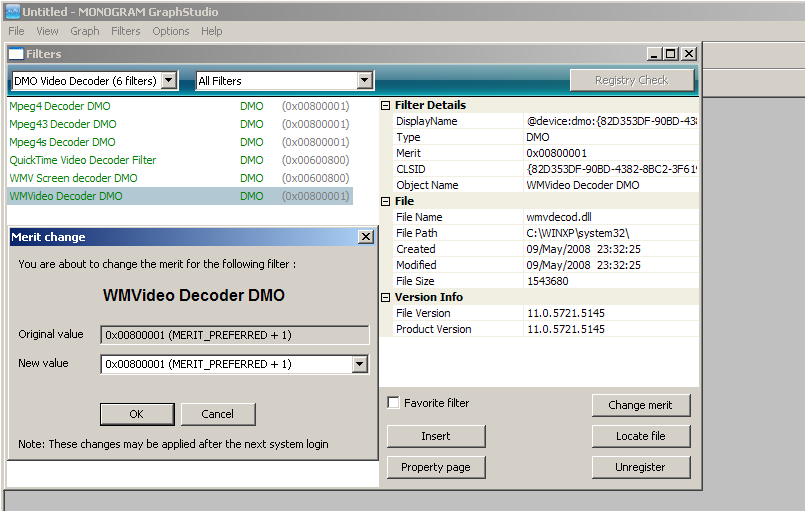Maximize the Filters window
805x511 pixels.
tap(671, 54)
